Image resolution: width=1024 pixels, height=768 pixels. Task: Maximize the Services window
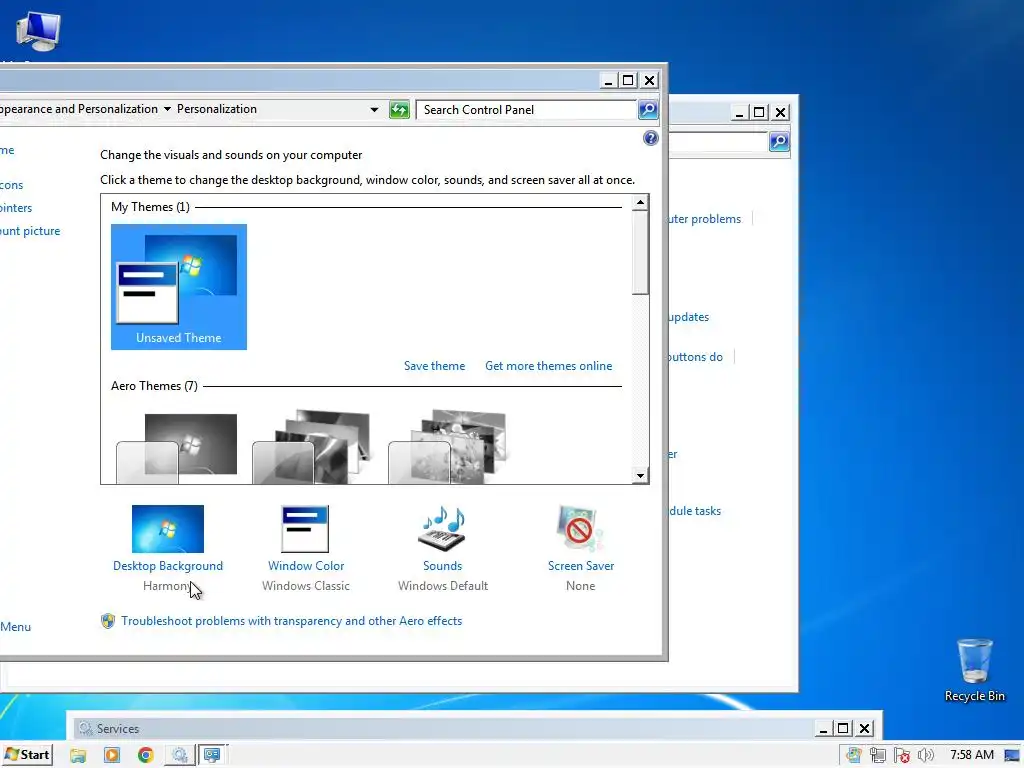pos(843,728)
